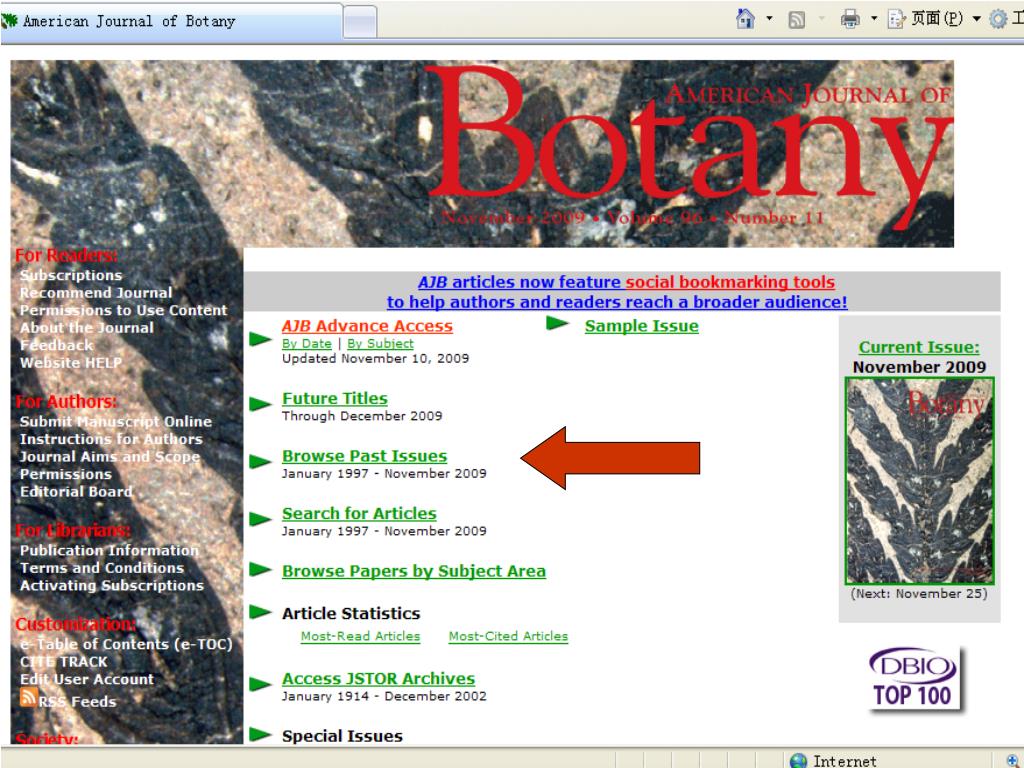Click green arrow beside Future Titles
The image size is (1024, 768).
[260, 404]
